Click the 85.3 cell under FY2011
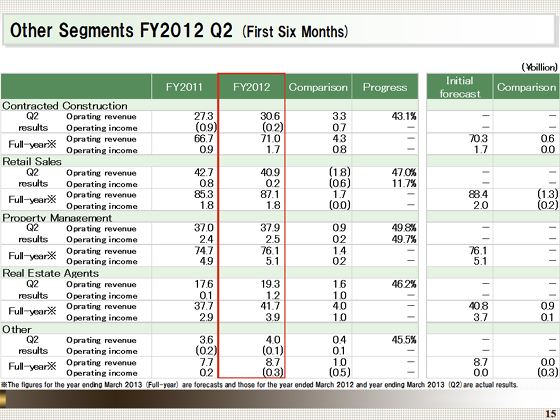Screen dimensions: 560x420 click(x=204, y=194)
